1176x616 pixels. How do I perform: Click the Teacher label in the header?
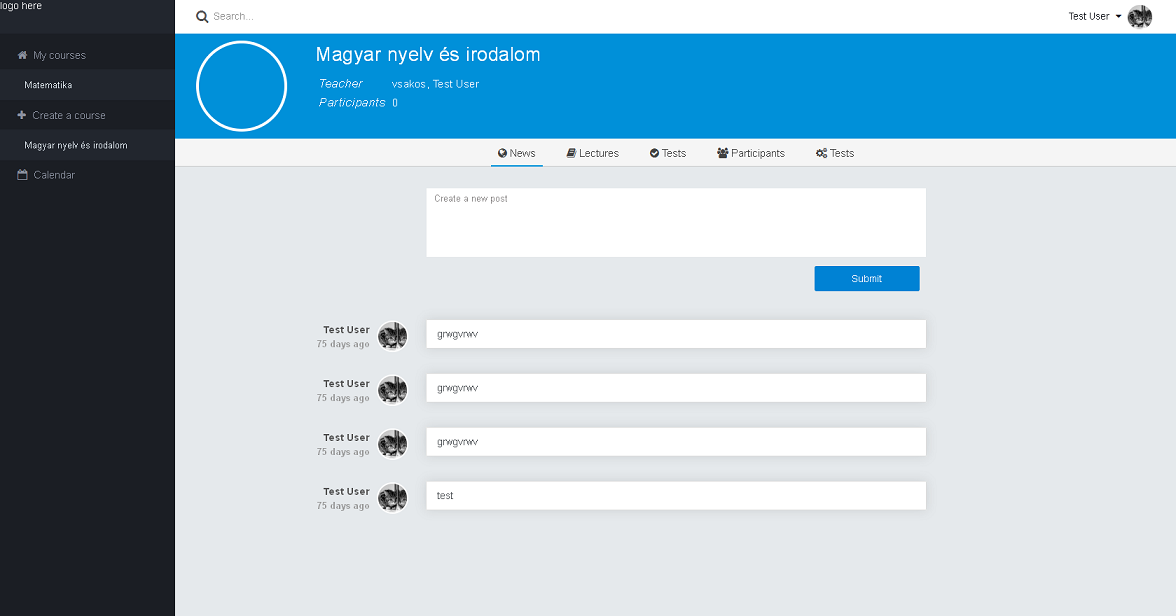[340, 83]
